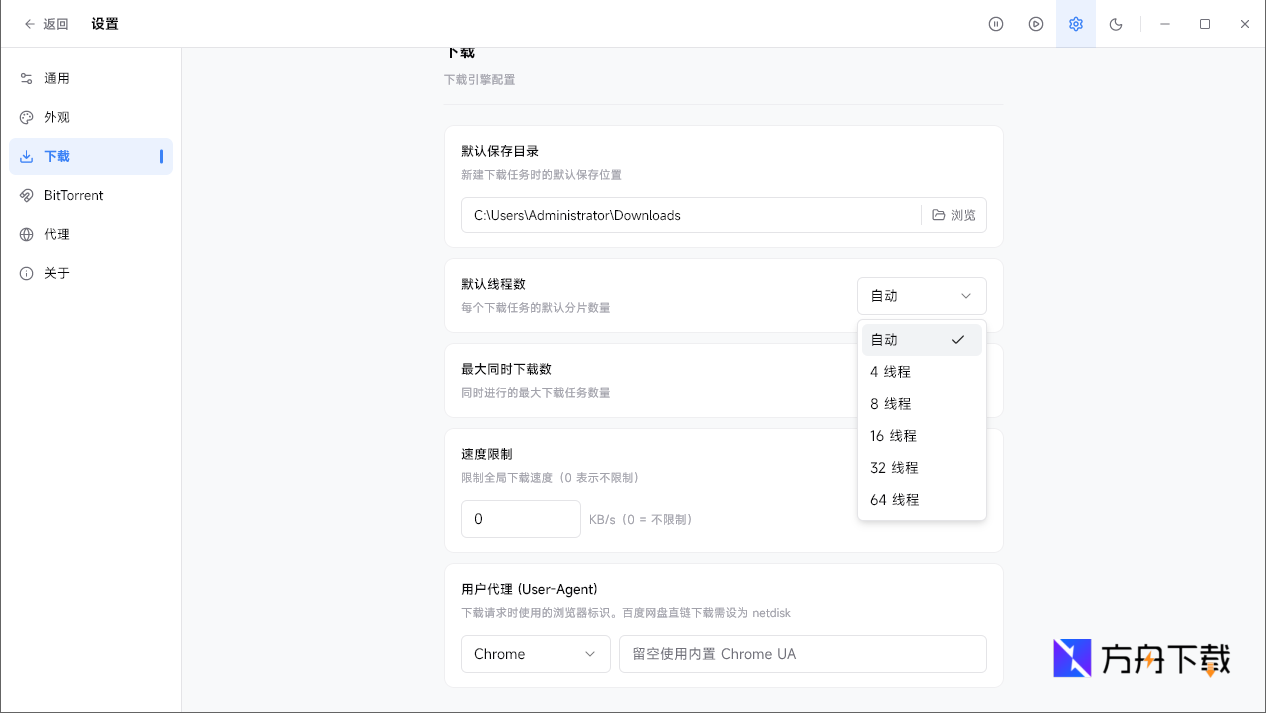Open the 默认线程数 dropdown
Viewport: 1266px width, 713px height.
920,295
